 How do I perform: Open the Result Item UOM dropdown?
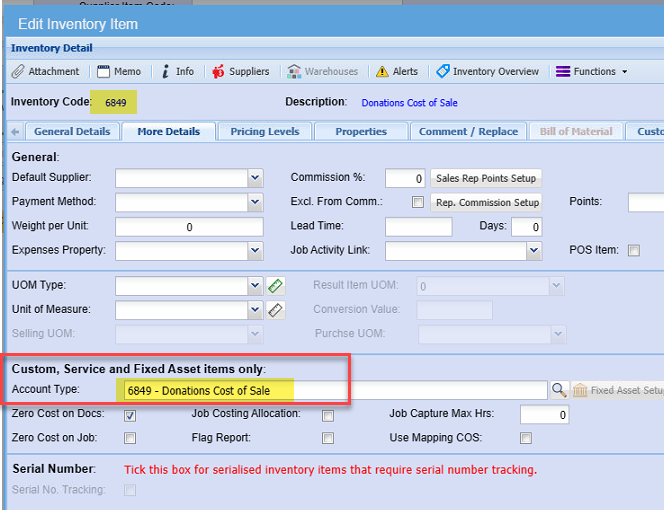[x=556, y=286]
